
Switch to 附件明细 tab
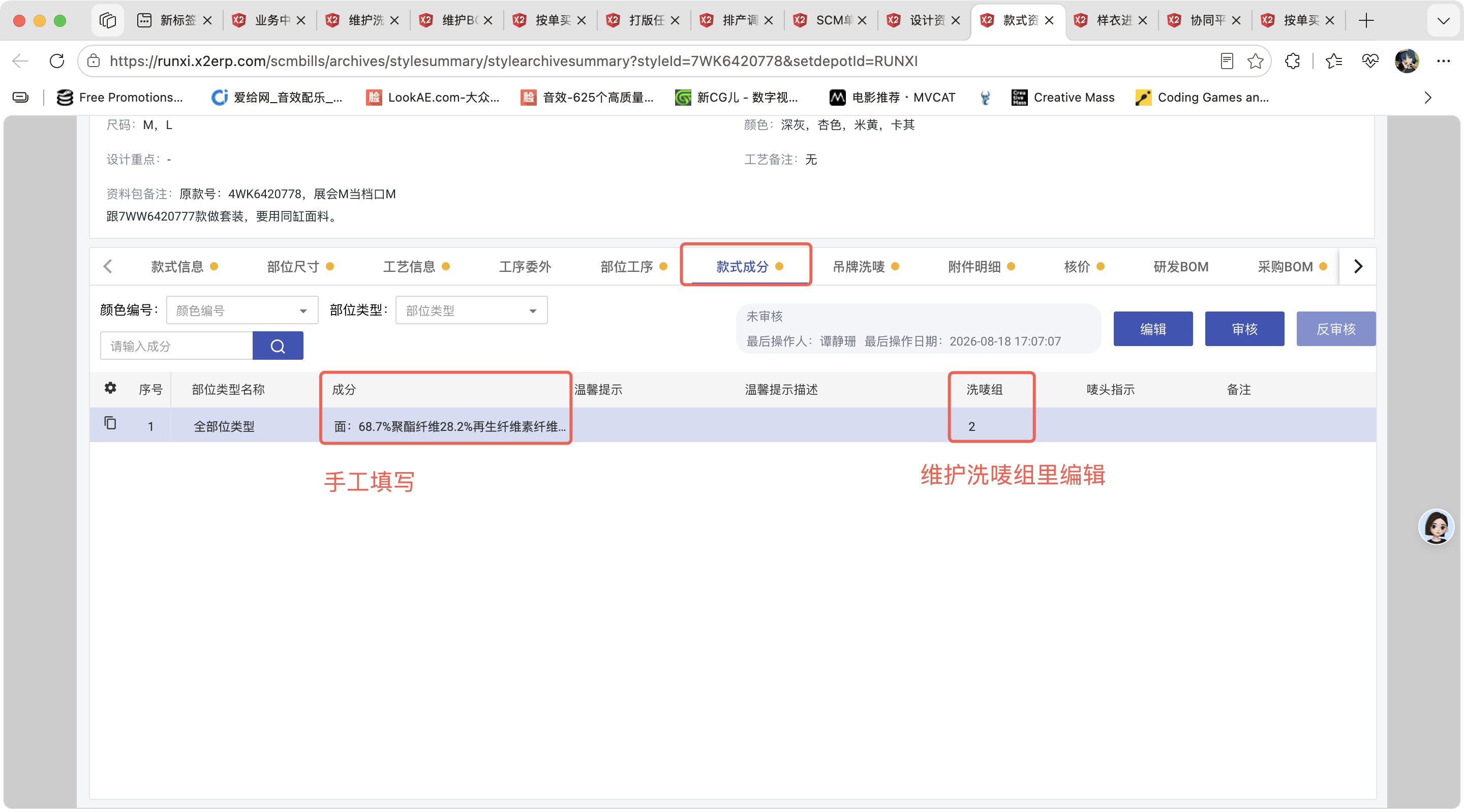coord(982,266)
